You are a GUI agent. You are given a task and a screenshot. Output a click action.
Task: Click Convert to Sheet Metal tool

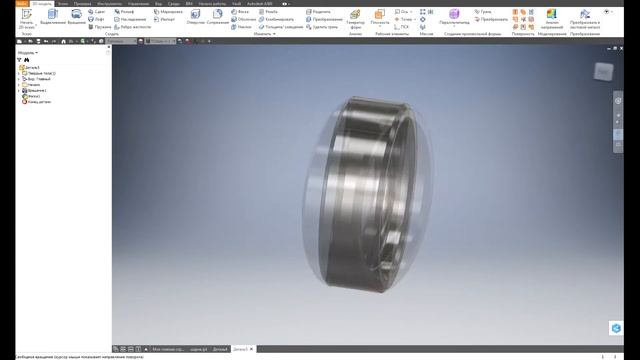click(585, 19)
